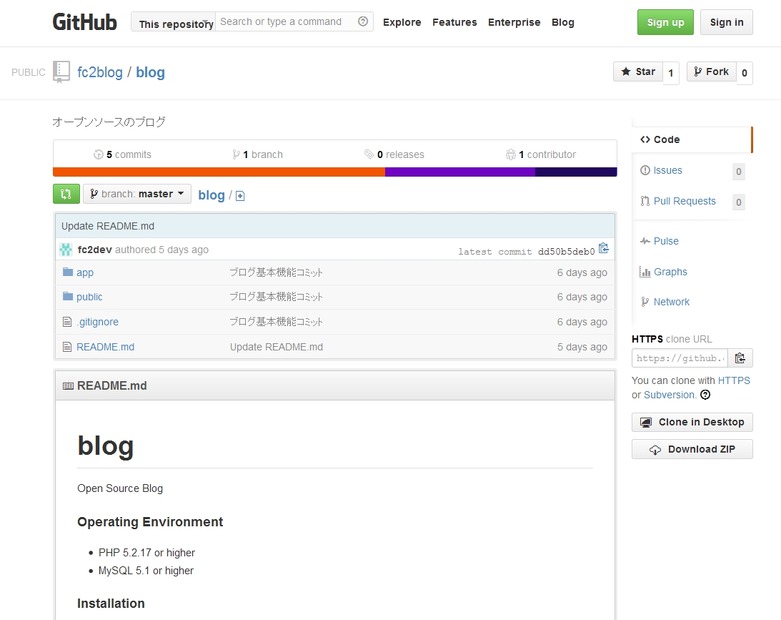Image resolution: width=781 pixels, height=620 pixels.
Task: Click dark navy segment of language bar
Action: click(x=576, y=172)
